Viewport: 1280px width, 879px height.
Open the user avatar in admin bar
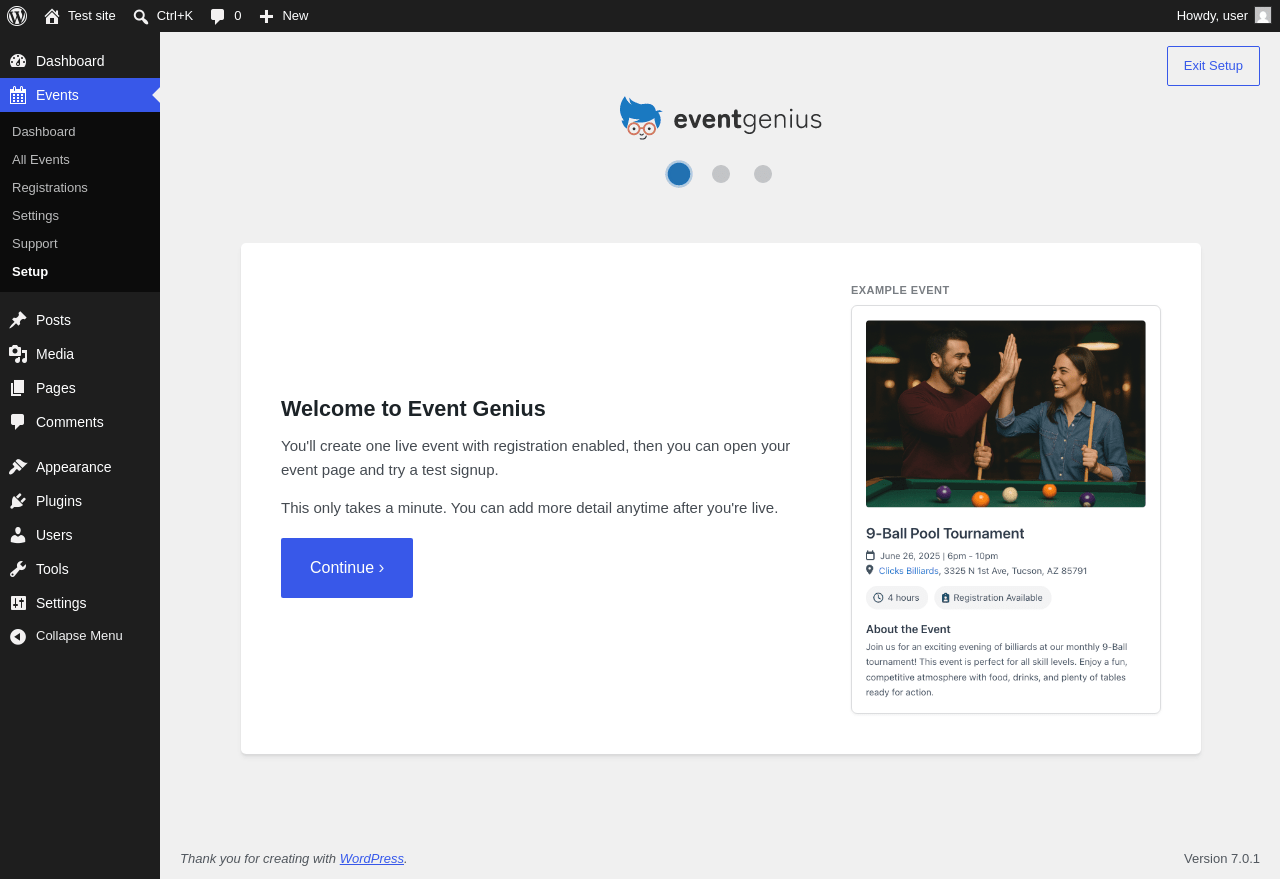coord(1263,15)
